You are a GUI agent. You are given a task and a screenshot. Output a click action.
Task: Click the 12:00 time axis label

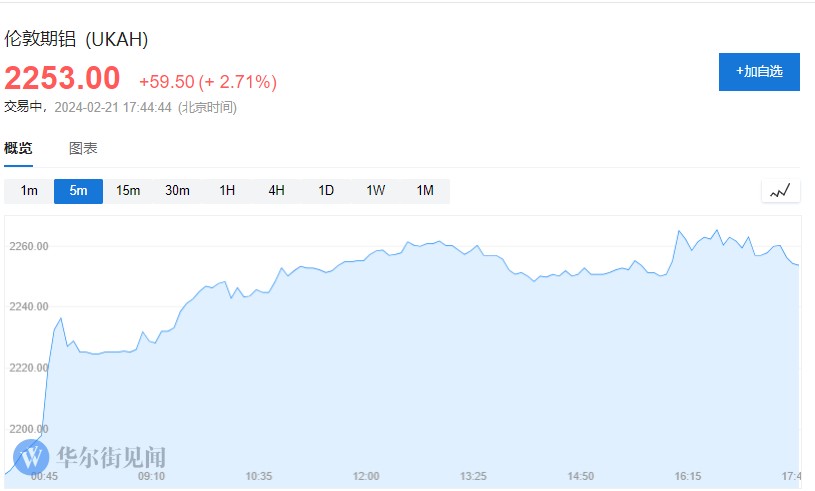(x=366, y=476)
